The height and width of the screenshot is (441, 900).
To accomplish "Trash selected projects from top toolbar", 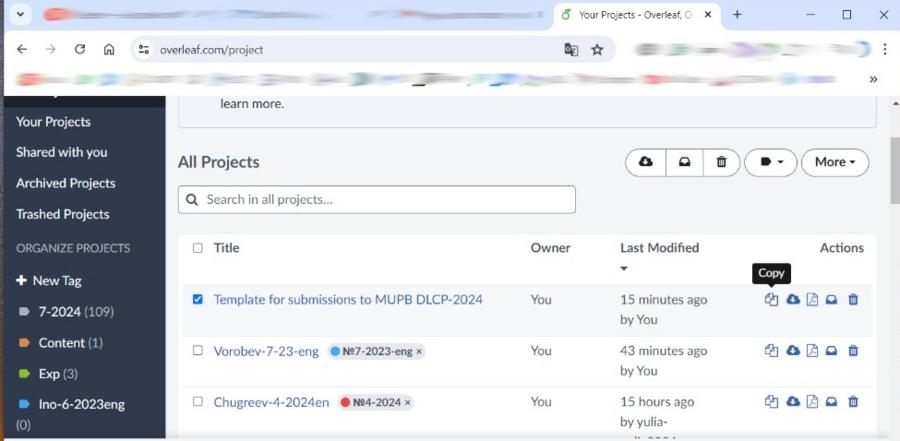I will click(721, 163).
